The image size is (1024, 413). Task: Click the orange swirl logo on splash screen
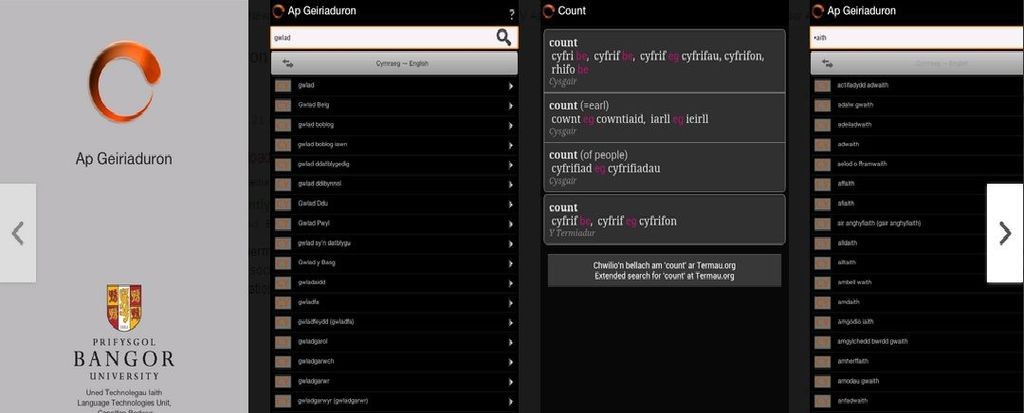124,82
